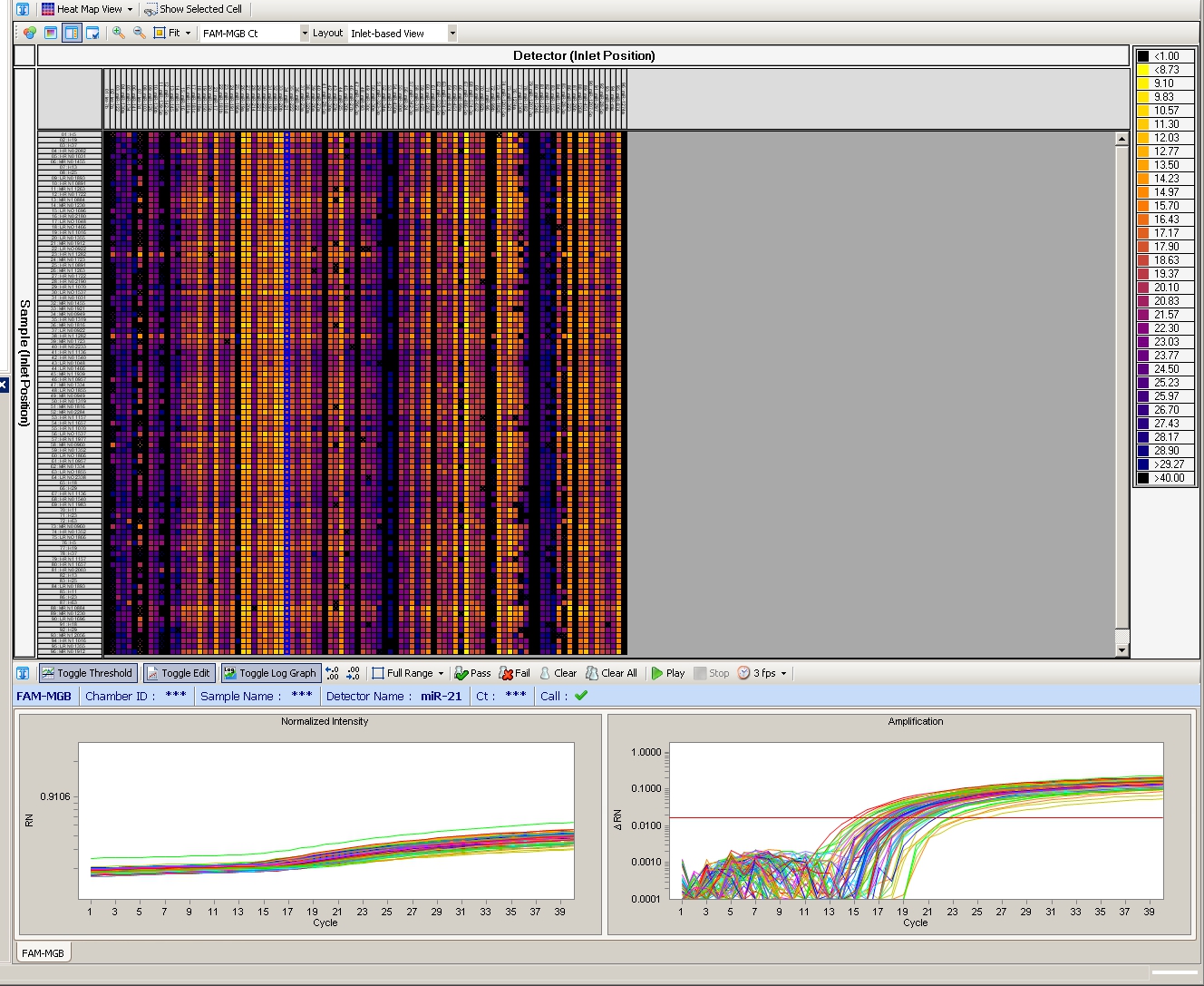
Task: Open the Layout Inlet-based View dropdown
Action: (x=451, y=34)
